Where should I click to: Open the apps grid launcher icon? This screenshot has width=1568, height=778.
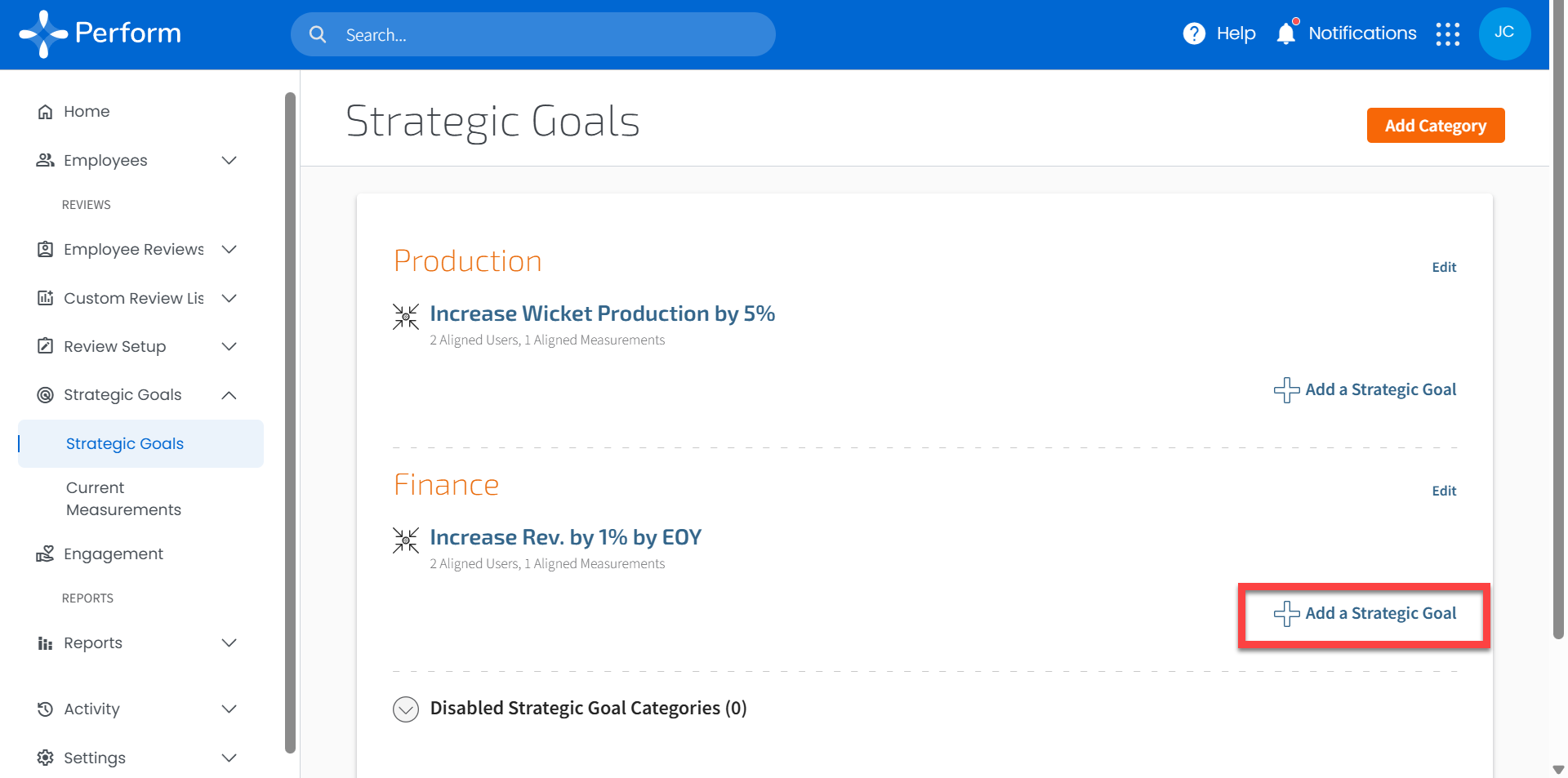(x=1448, y=34)
